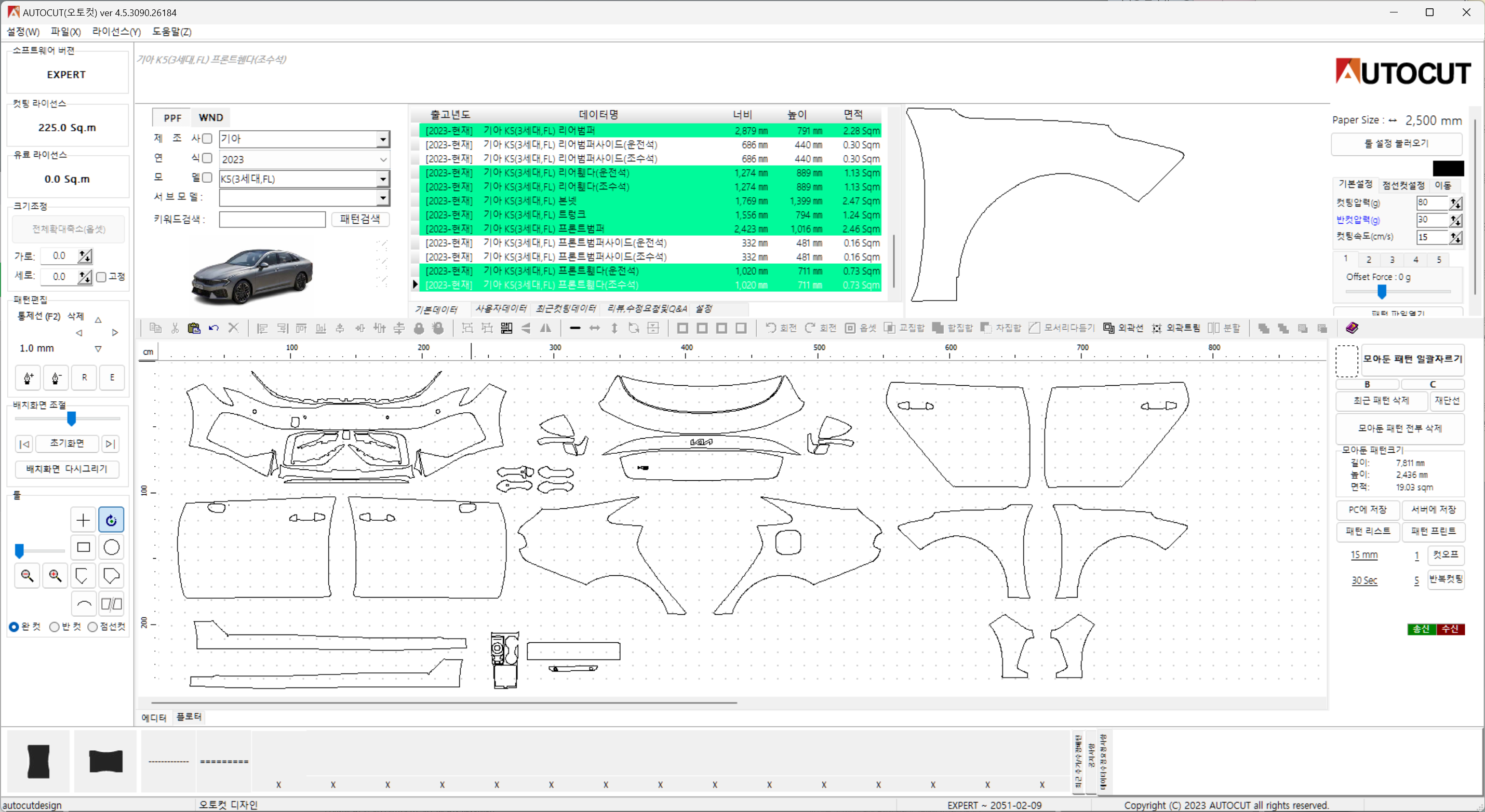This screenshot has height=812, width=1485.
Task: Select the 반컷 half cut radio button
Action: 54,627
